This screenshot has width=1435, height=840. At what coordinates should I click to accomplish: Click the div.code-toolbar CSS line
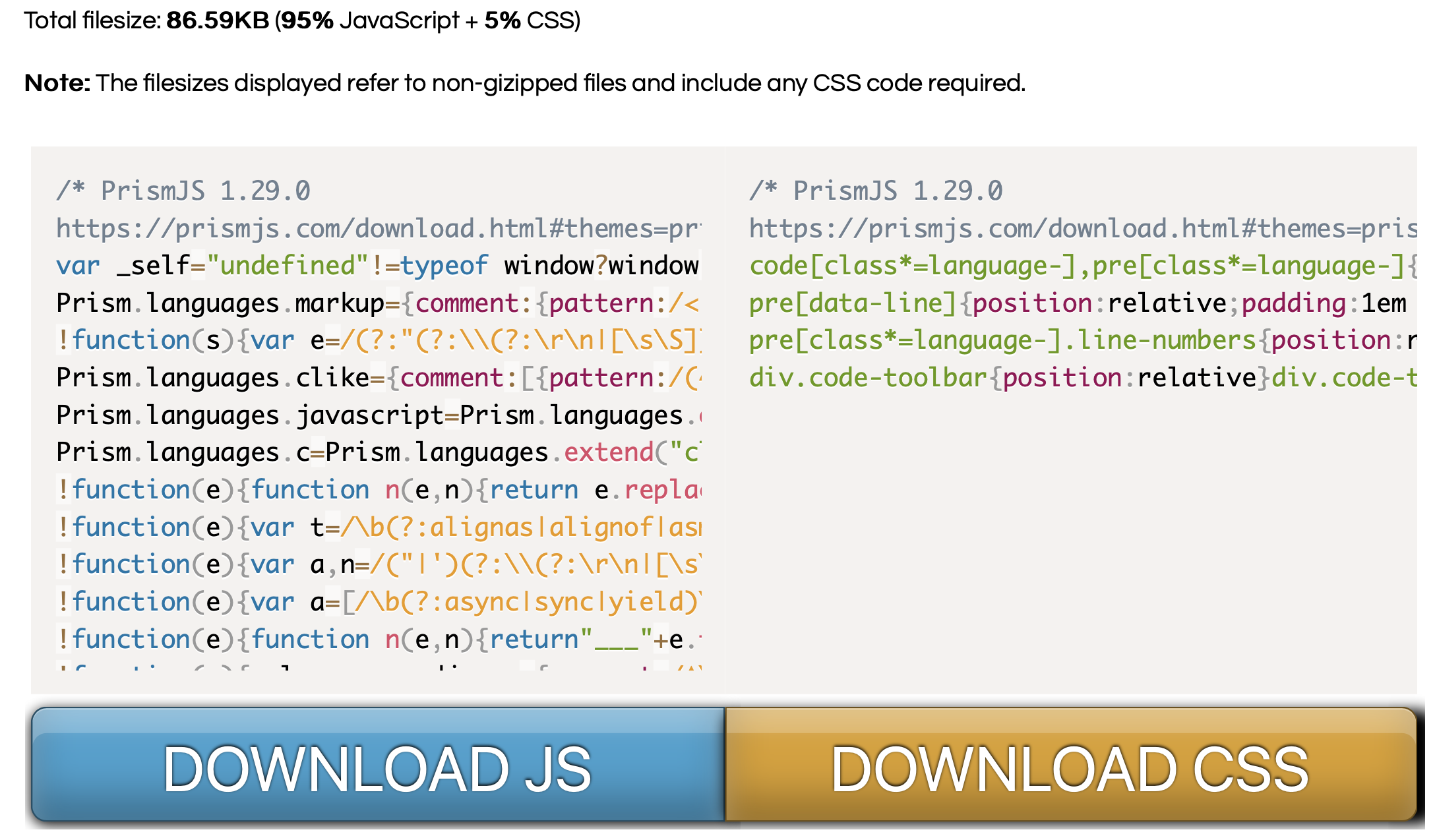(1082, 378)
